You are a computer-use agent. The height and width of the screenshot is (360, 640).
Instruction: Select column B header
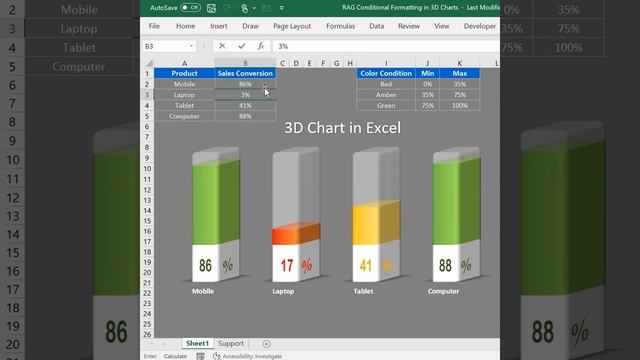click(x=245, y=63)
